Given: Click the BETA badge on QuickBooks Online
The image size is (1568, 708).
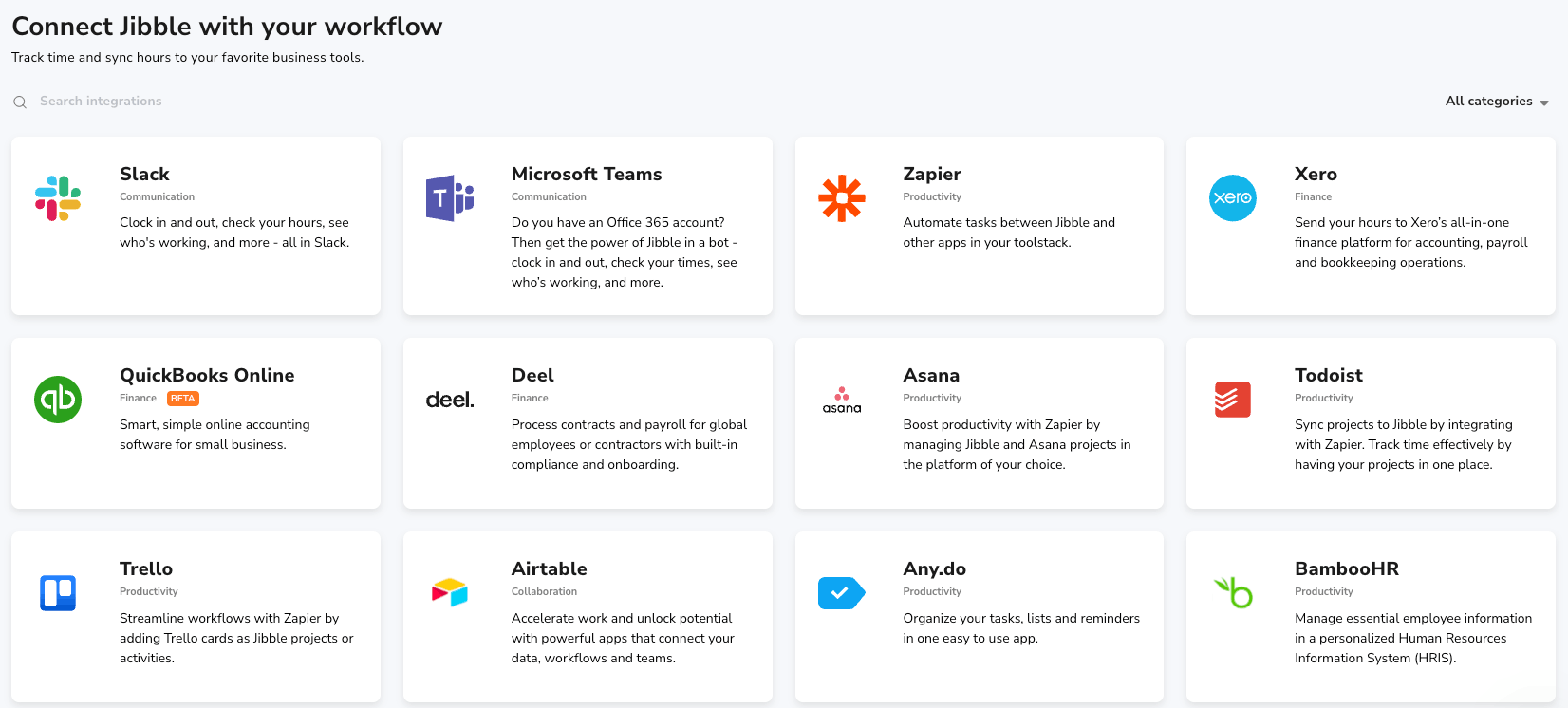Looking at the screenshot, I should pos(182,399).
